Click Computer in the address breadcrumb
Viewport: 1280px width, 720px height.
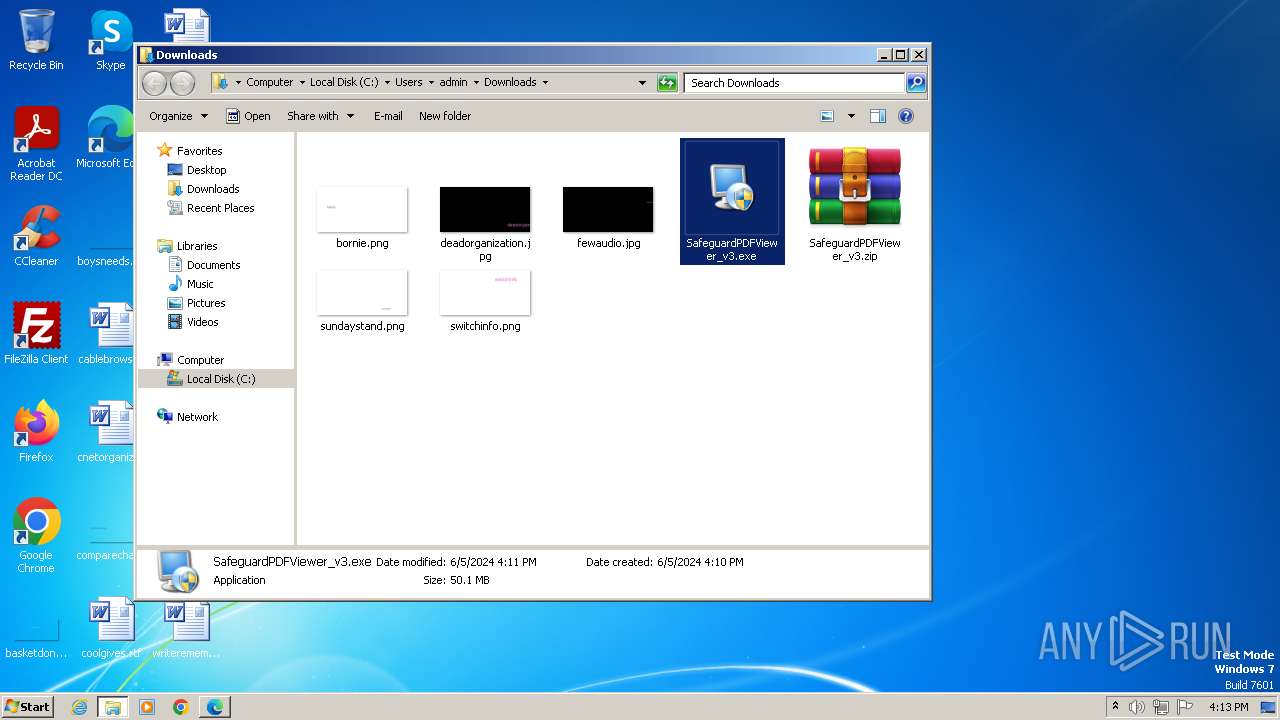[270, 83]
